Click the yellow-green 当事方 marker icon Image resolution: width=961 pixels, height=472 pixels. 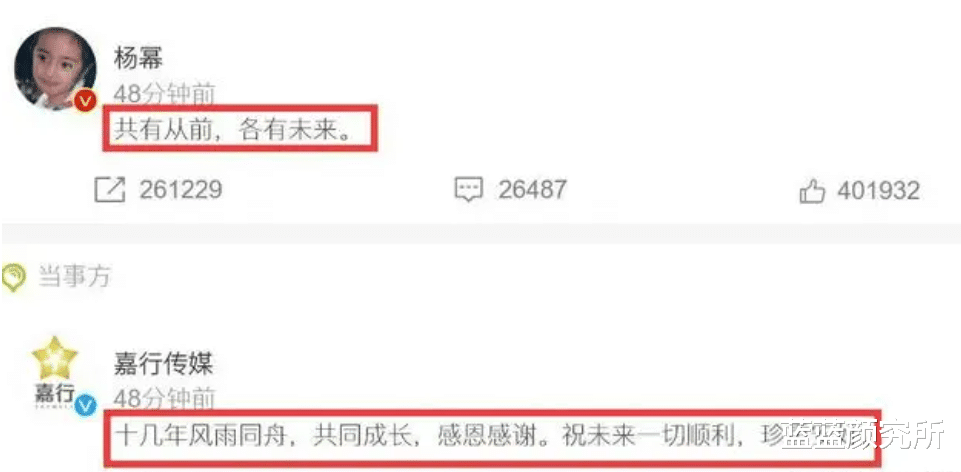click(13, 277)
